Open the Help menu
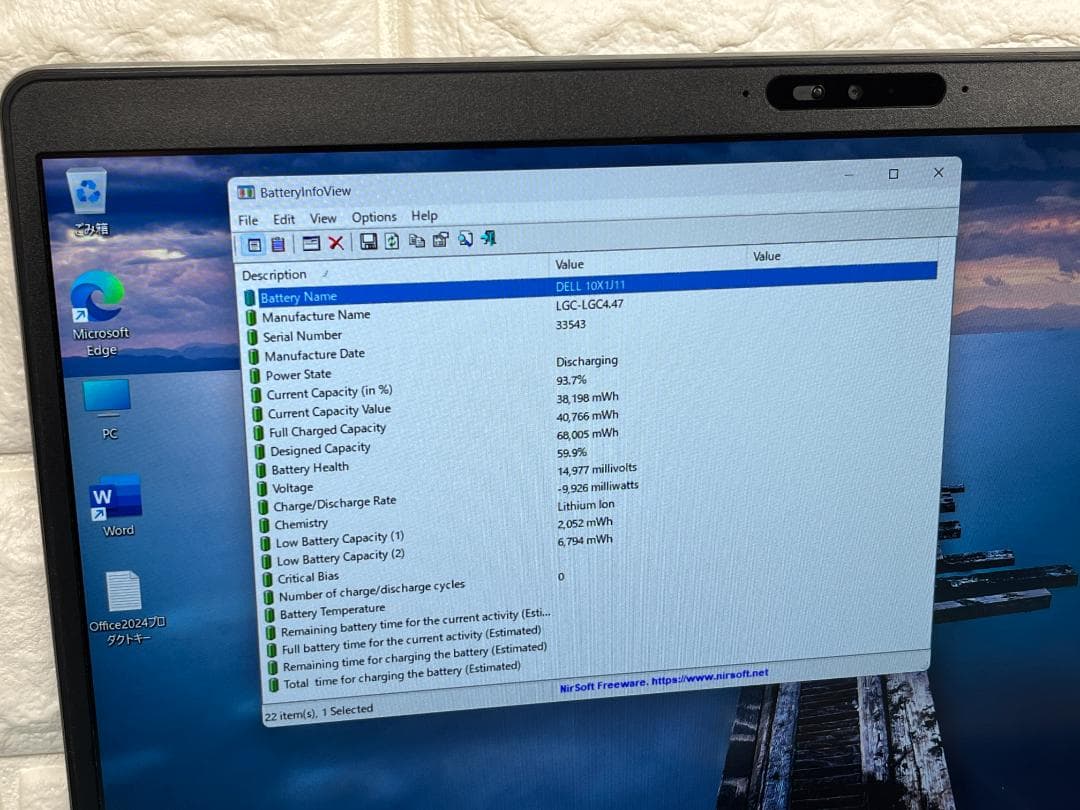 click(425, 215)
